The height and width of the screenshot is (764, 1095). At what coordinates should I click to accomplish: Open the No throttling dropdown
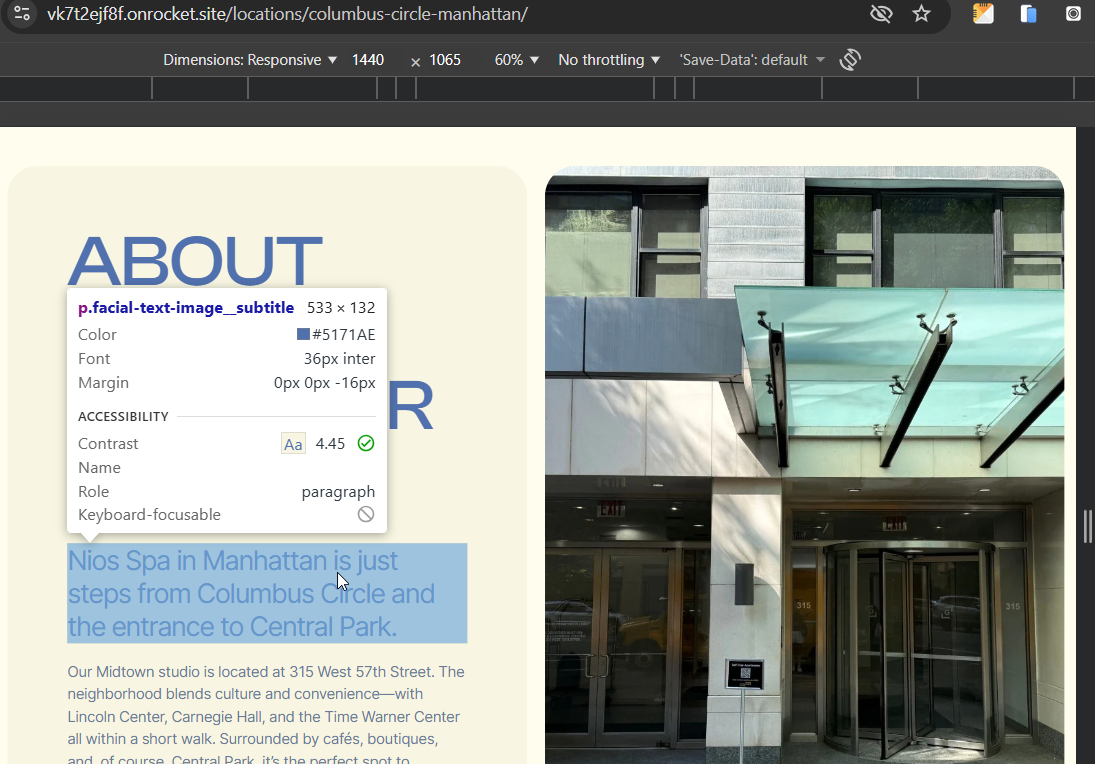pos(609,60)
